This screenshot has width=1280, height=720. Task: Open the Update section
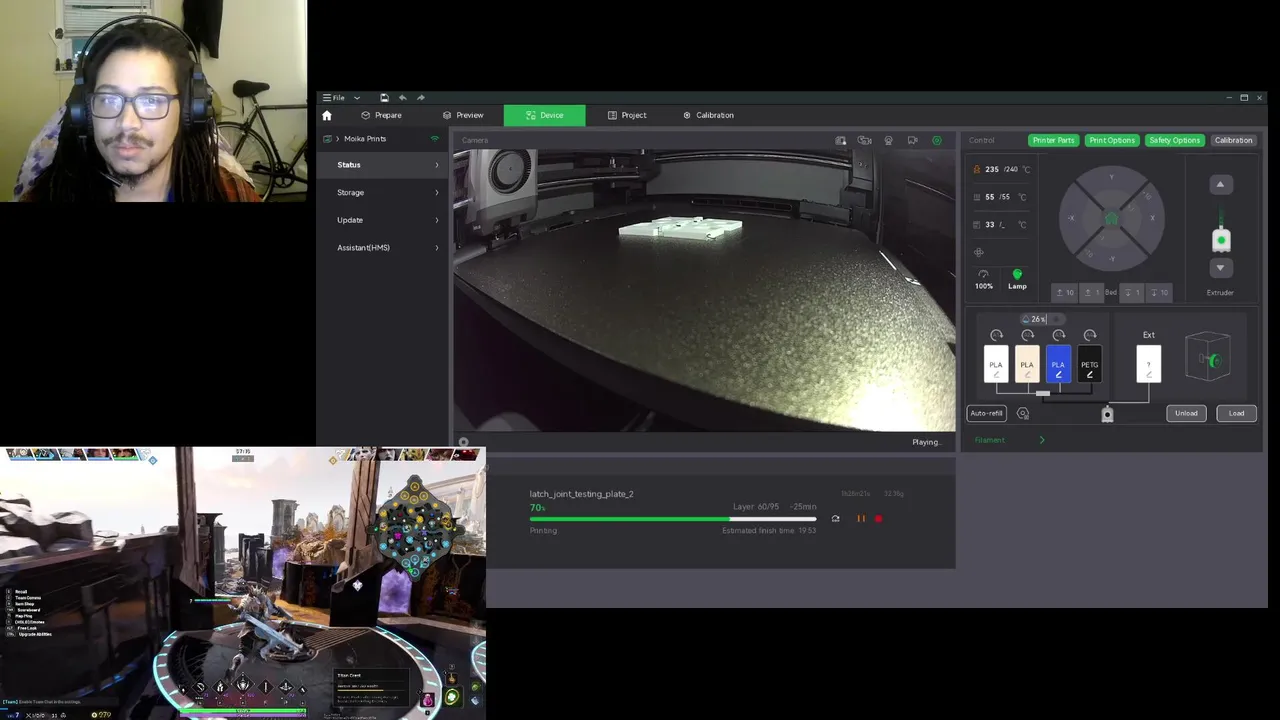pos(382,220)
